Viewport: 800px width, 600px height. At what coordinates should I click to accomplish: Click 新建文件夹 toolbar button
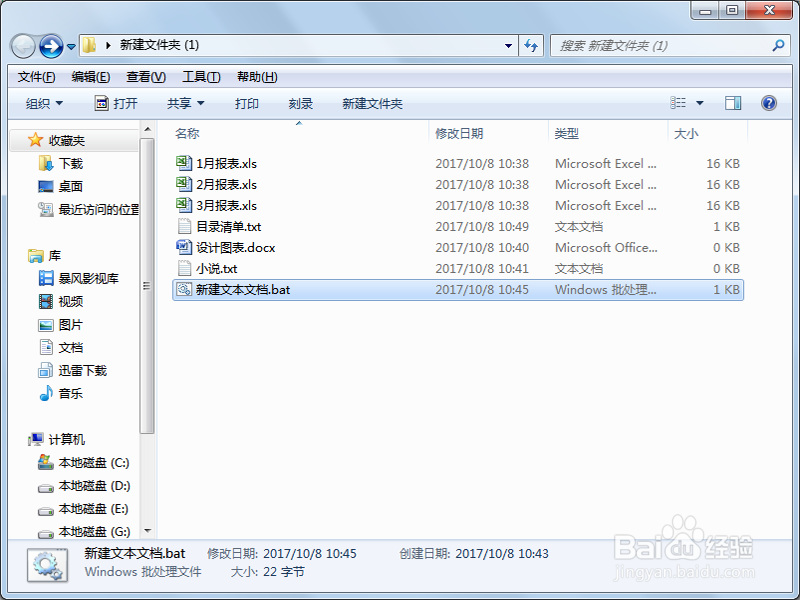(x=372, y=104)
